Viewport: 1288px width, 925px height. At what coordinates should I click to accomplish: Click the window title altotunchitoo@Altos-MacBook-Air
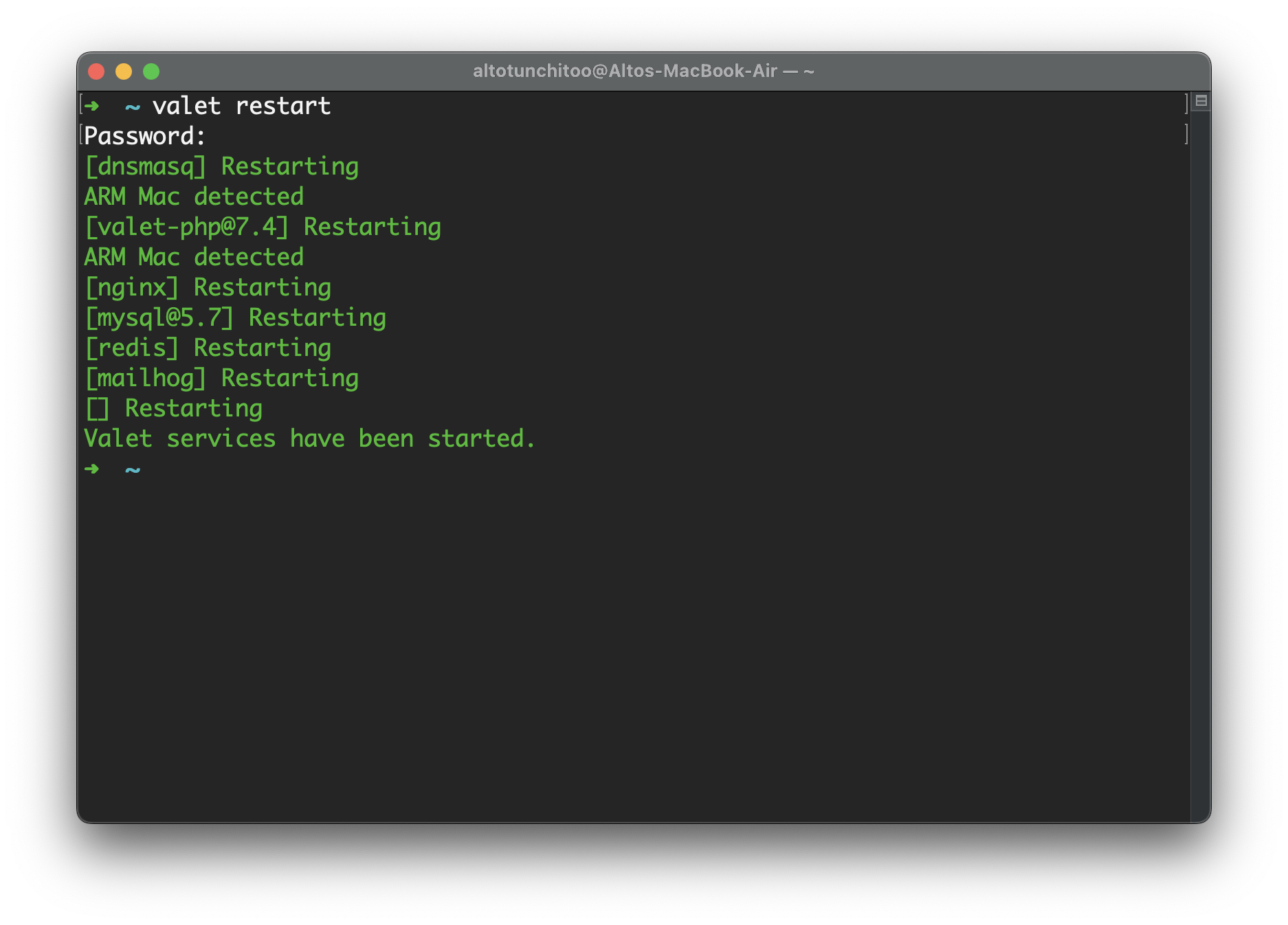643,71
